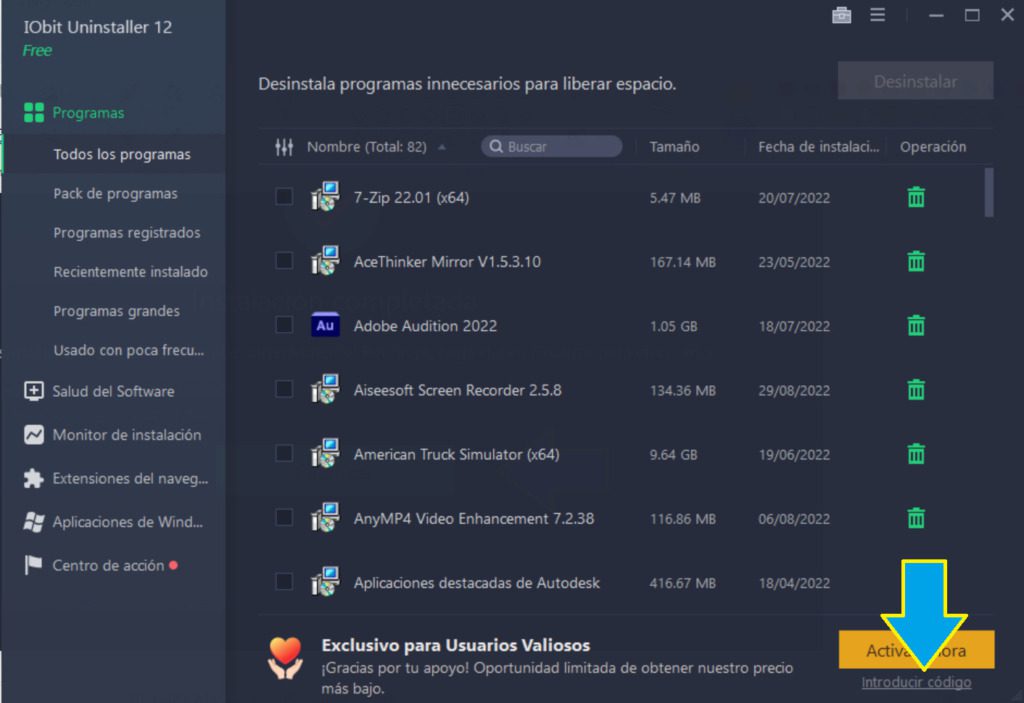Click the AnyMP4 Video Enhancement program icon
Image resolution: width=1024 pixels, height=703 pixels.
pyautogui.click(x=325, y=517)
